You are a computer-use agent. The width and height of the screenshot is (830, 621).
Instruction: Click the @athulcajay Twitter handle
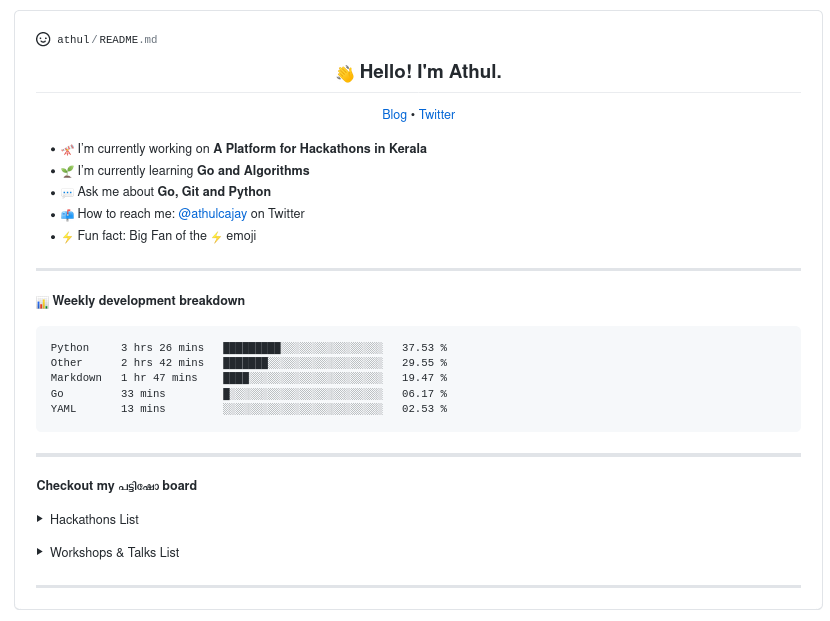[x=212, y=213]
